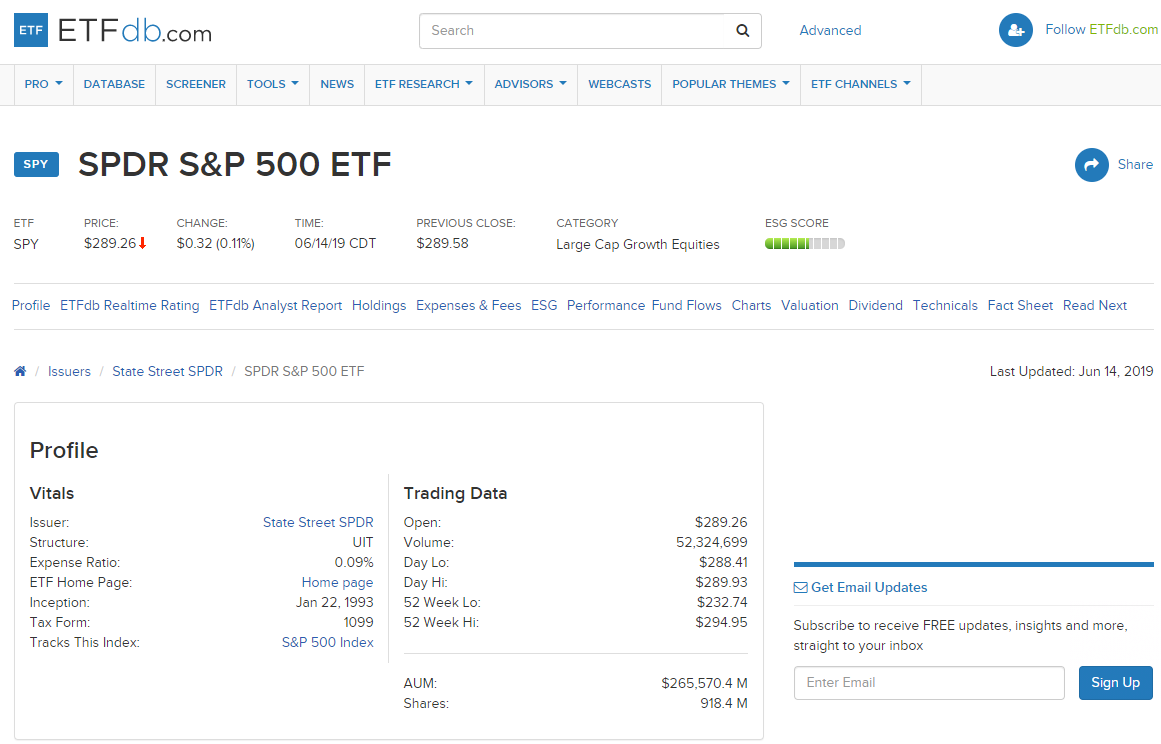
Task: Open the WEBCASTS menu item
Action: [x=620, y=84]
